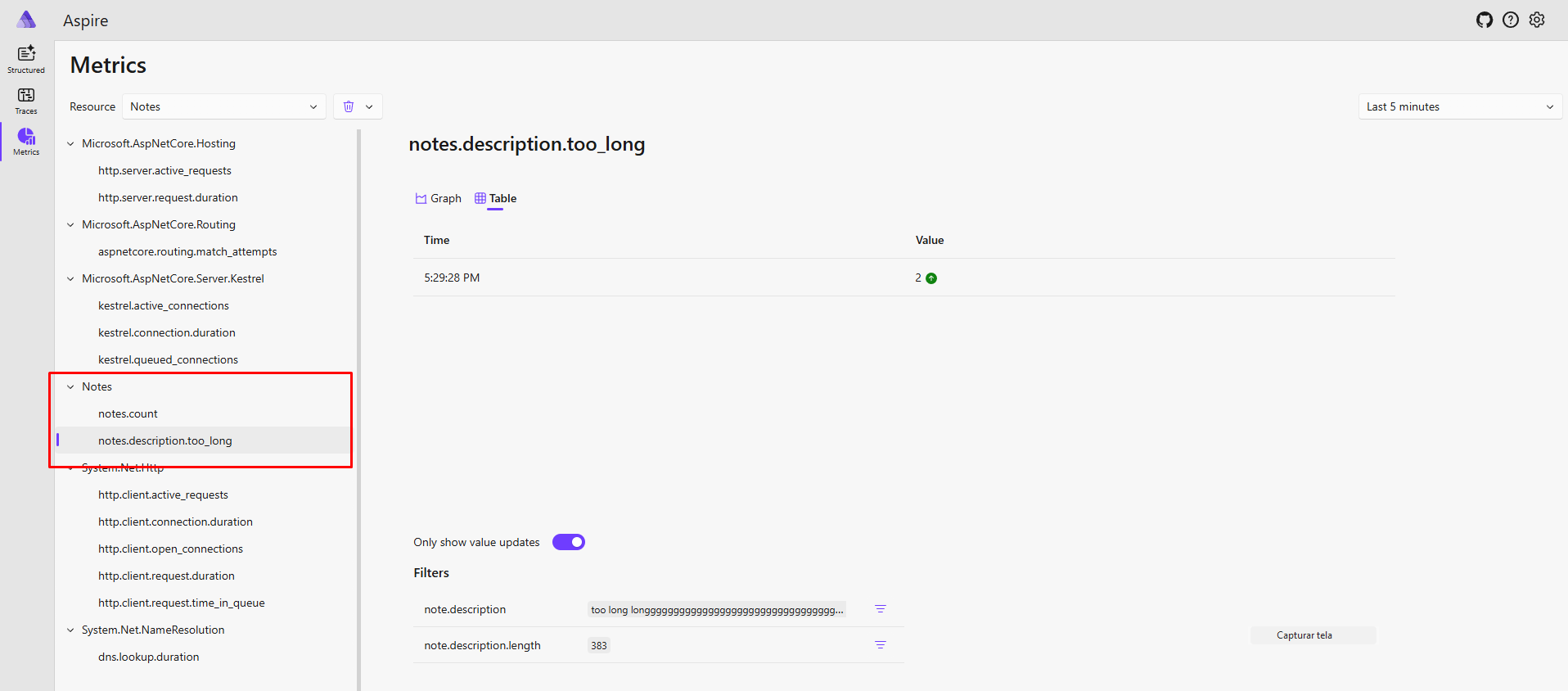Collapse the Notes meter group

[x=70, y=386]
